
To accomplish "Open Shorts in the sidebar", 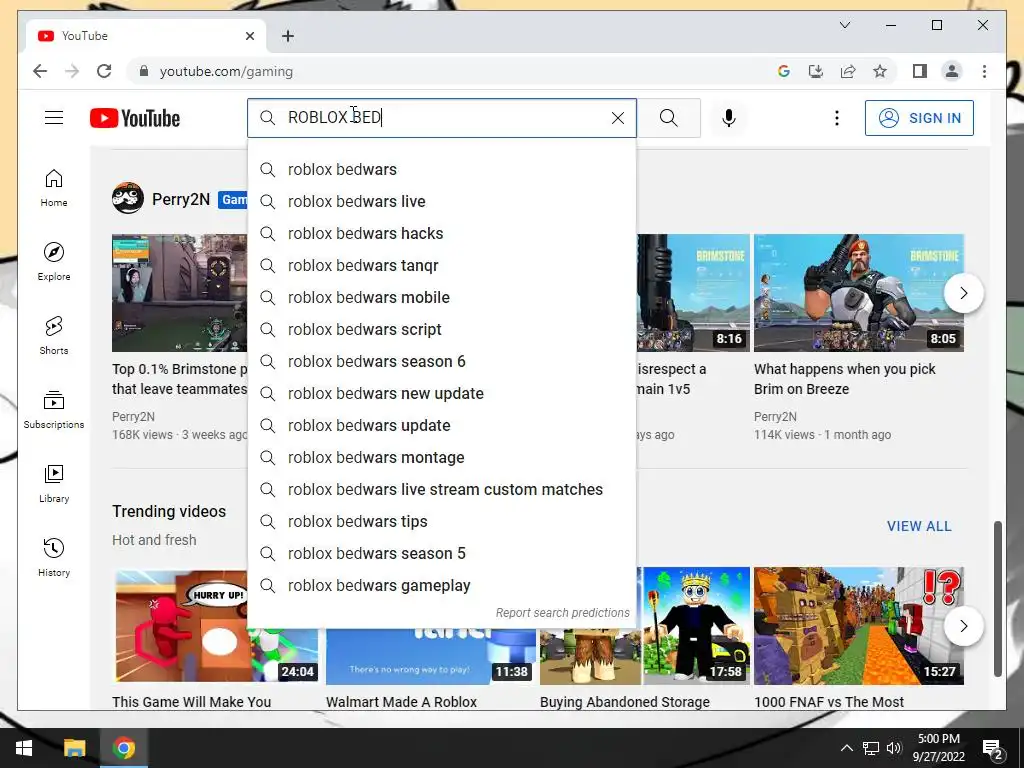I will 54,336.
